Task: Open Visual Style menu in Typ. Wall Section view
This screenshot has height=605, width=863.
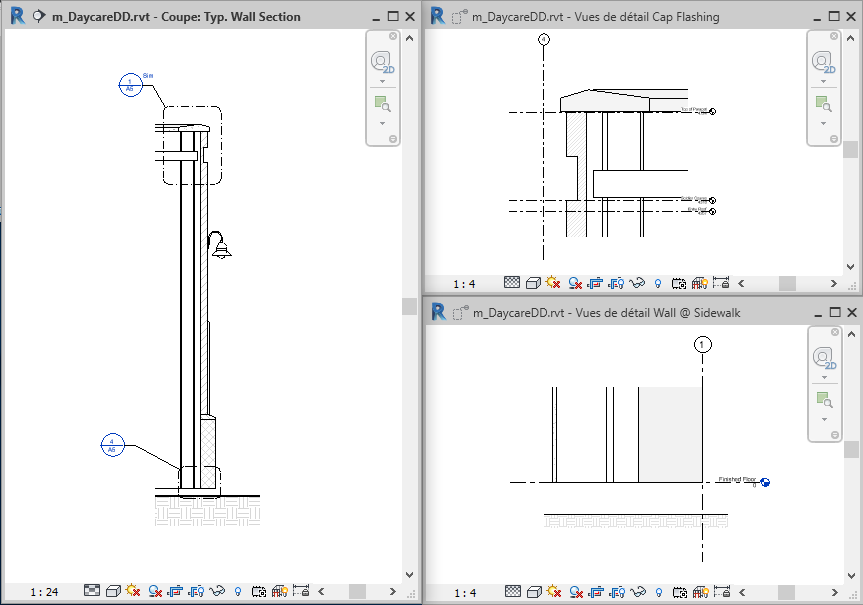Action: pyautogui.click(x=113, y=591)
